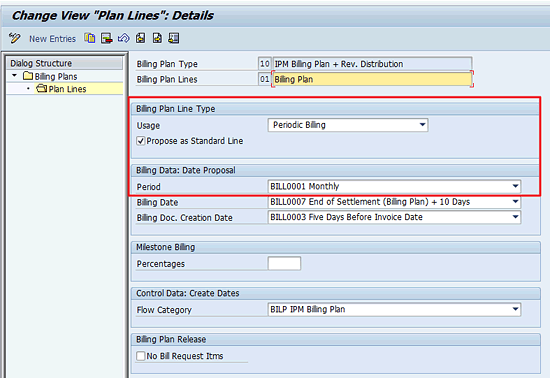Click the Billing Doc. Creation Date label
Image resolution: width=550 pixels, height=378 pixels.
point(185,218)
